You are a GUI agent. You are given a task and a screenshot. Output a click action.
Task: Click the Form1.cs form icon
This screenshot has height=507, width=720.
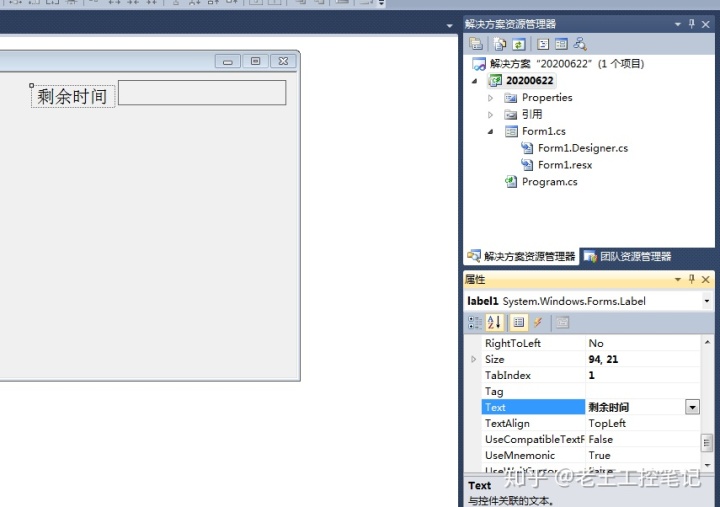[511, 131]
